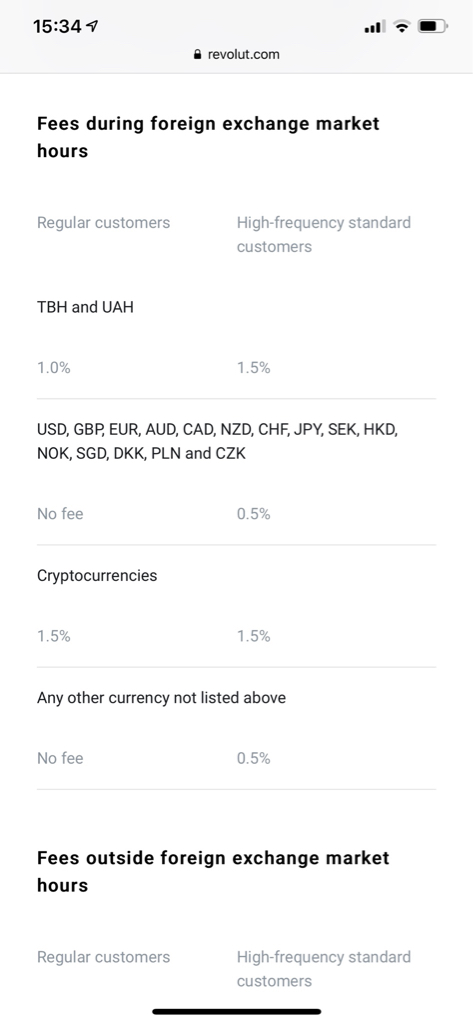Tap the 'TBH and UAH' row label
Viewport: 473px width, 1024px height.
85,307
